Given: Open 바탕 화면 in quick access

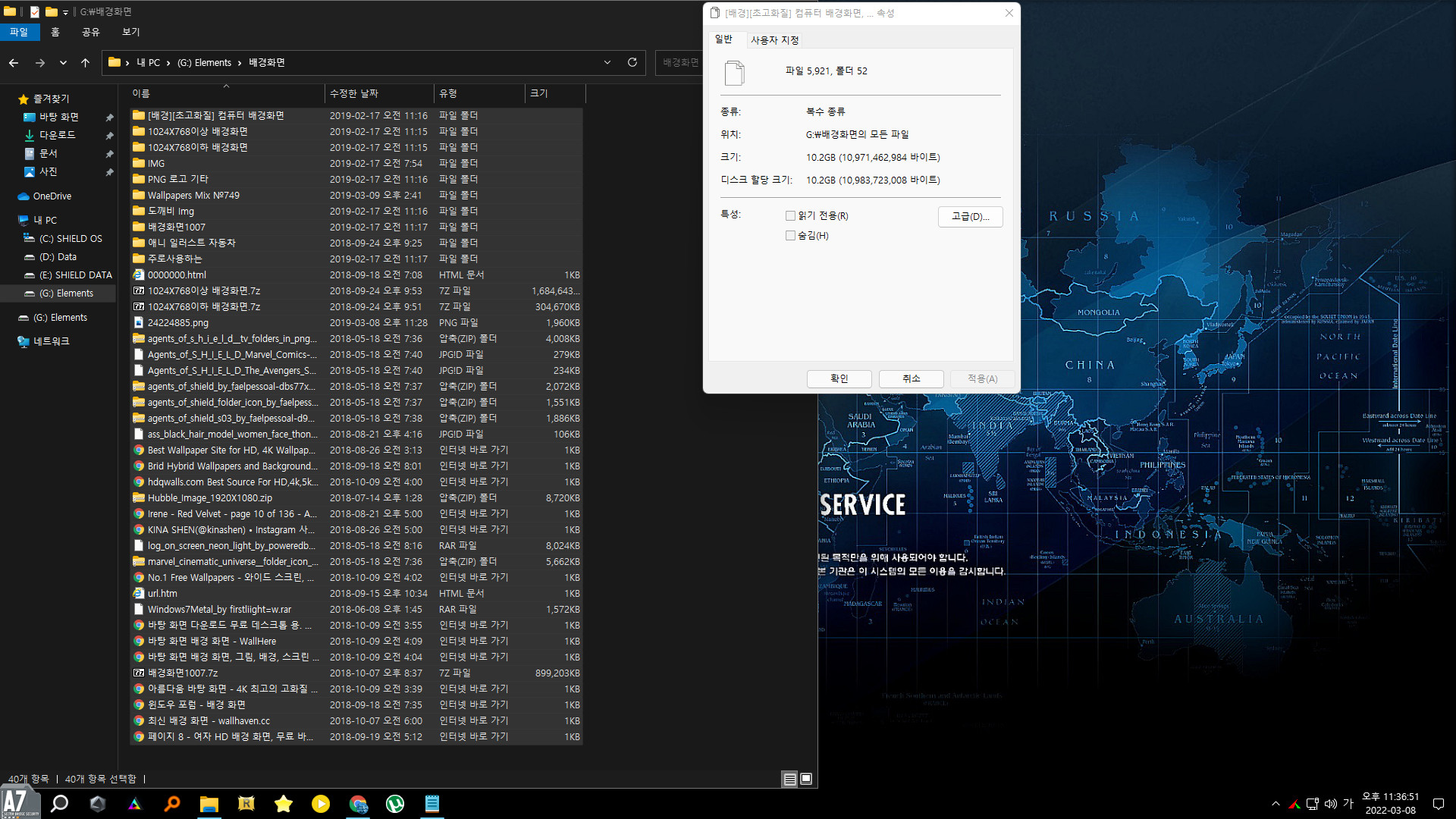Looking at the screenshot, I should [59, 117].
